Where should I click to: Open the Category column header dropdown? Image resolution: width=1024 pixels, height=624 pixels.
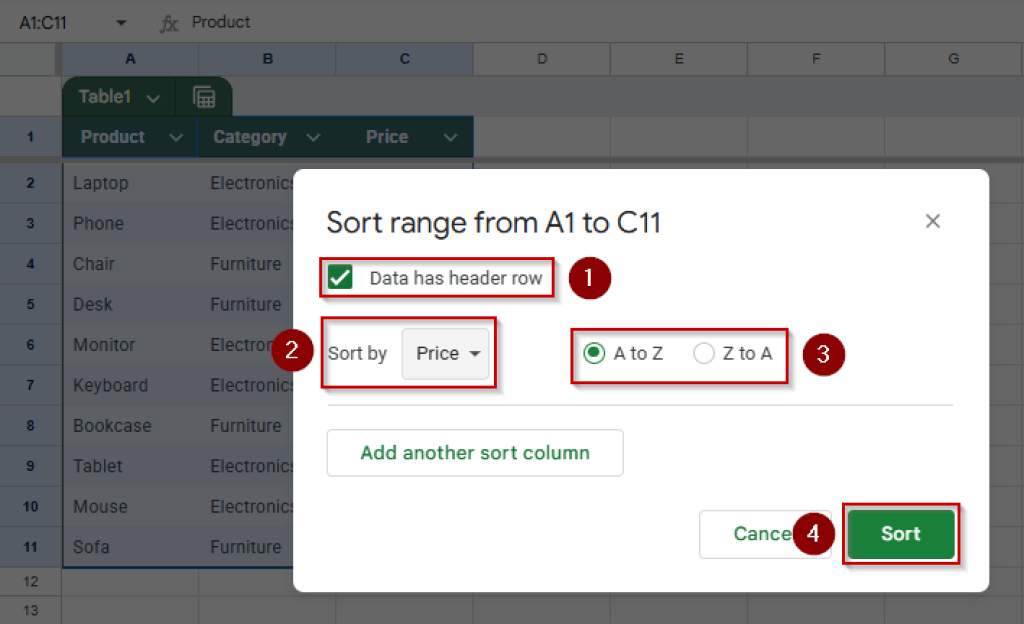313,137
